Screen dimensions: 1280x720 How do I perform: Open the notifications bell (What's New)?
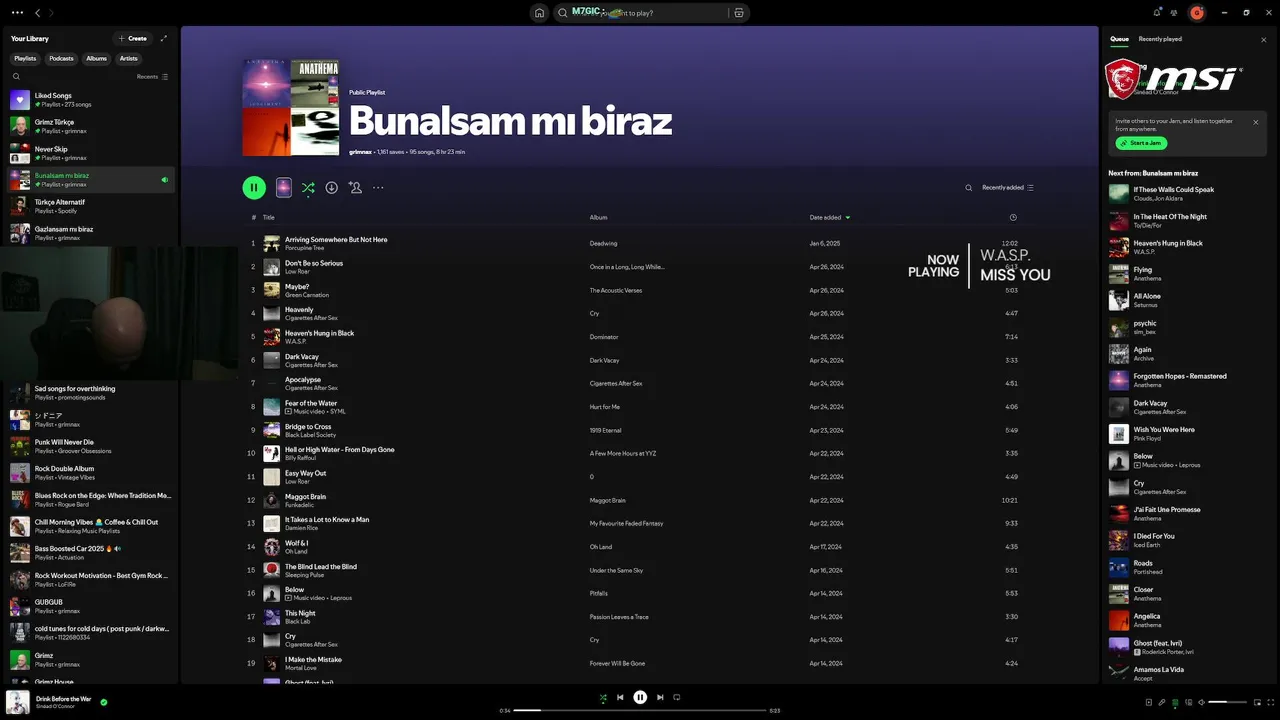tap(1157, 12)
